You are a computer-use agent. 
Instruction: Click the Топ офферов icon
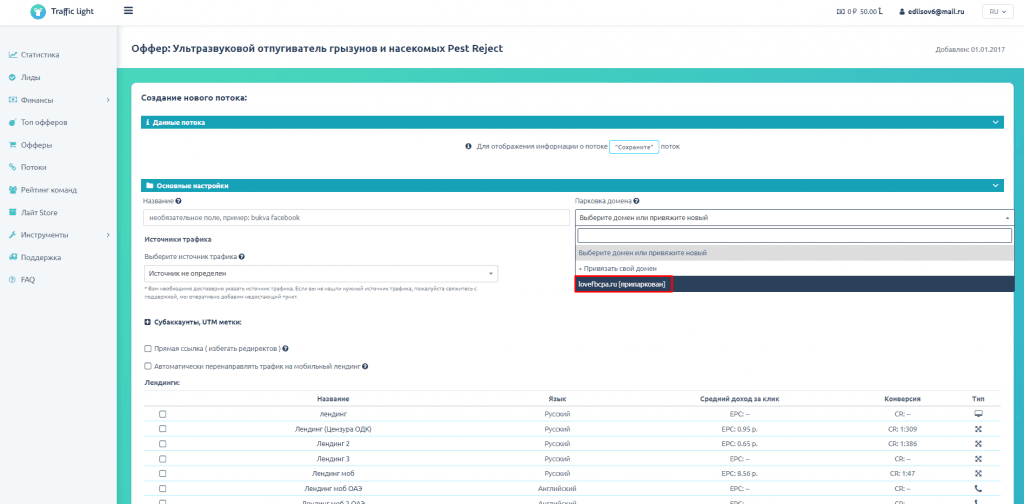tap(12, 123)
